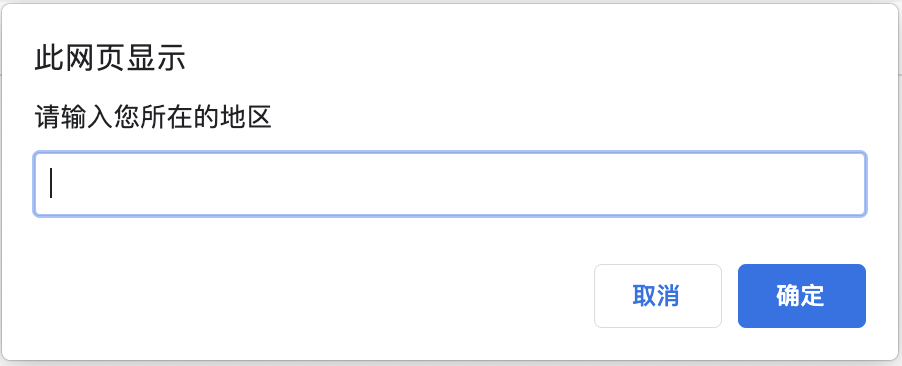Place cursor in the empty prompt textbox
Image resolution: width=902 pixels, height=366 pixels.
click(x=450, y=184)
